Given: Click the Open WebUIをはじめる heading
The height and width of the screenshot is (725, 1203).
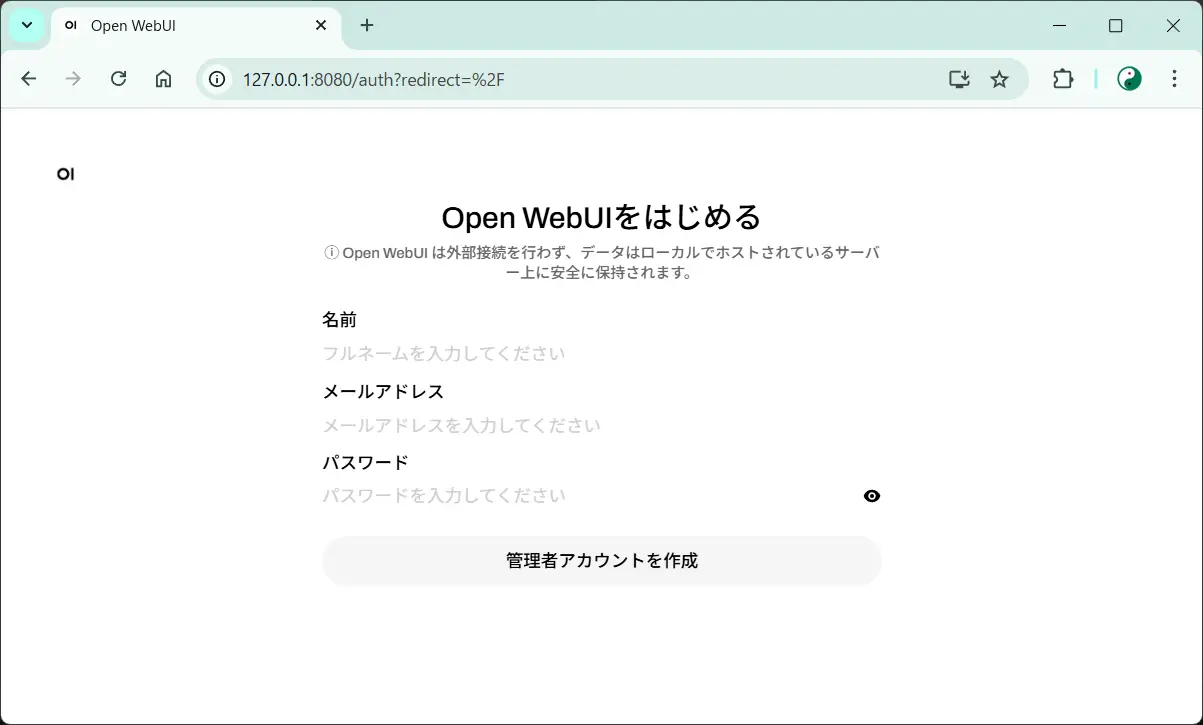Looking at the screenshot, I should coord(602,217).
